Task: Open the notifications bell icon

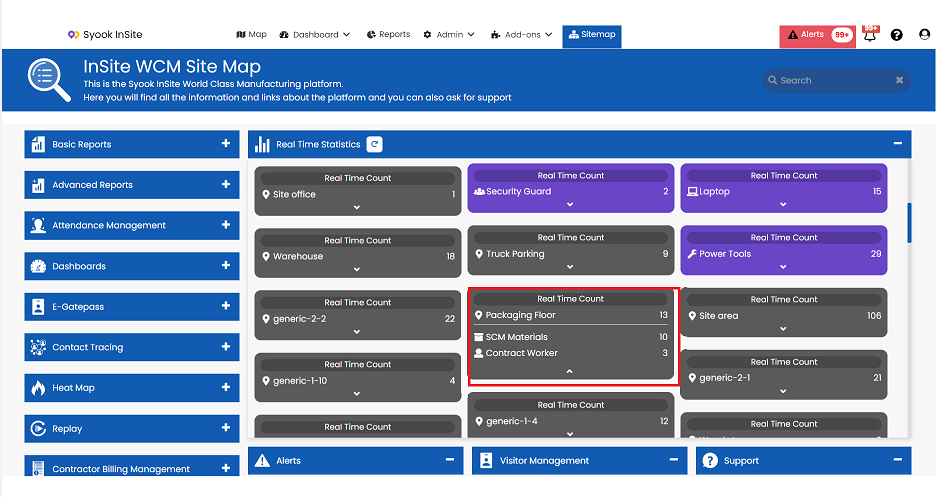Action: click(x=870, y=34)
